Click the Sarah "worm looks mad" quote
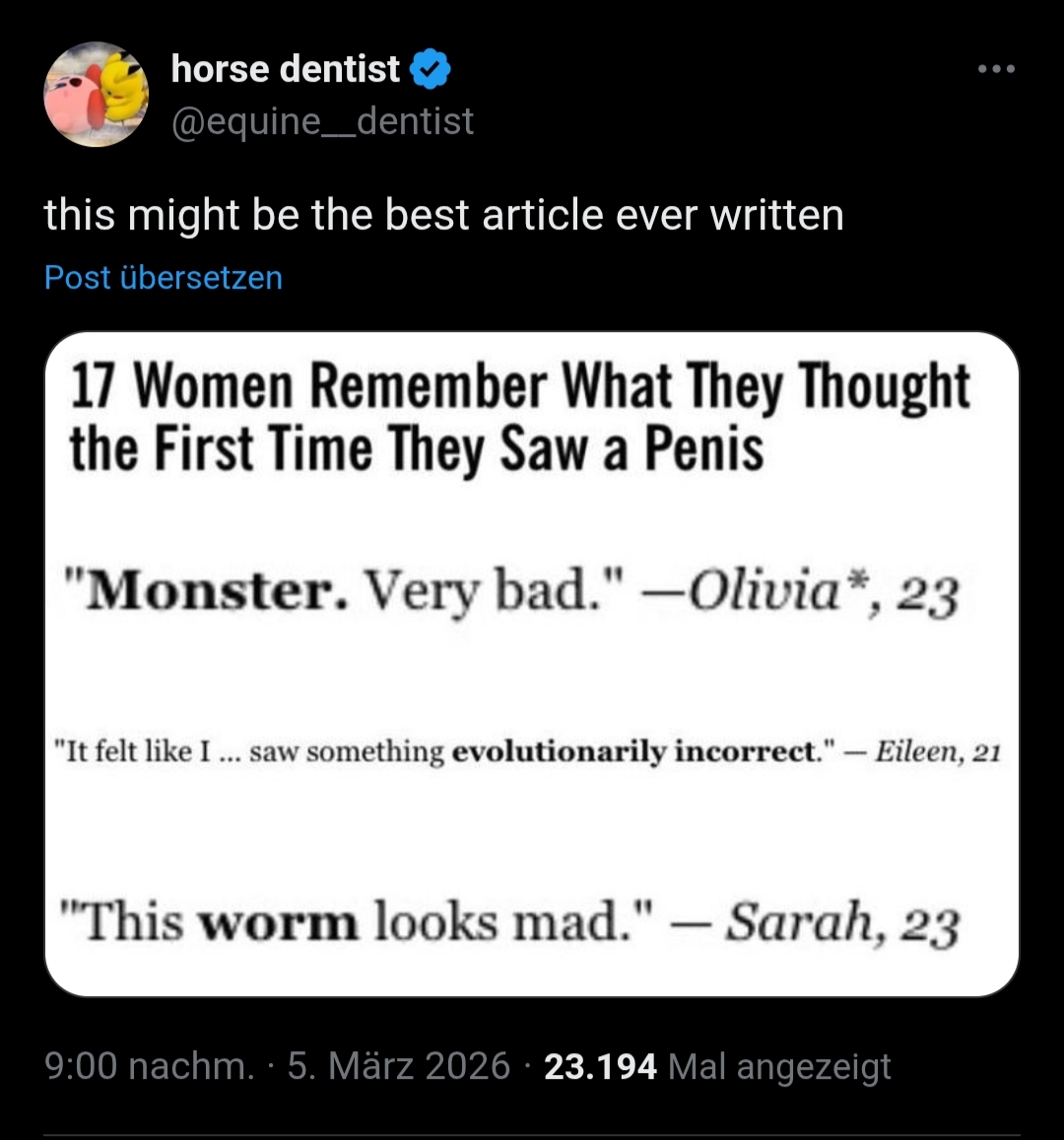This screenshot has height=1140, width=1064. click(510, 923)
